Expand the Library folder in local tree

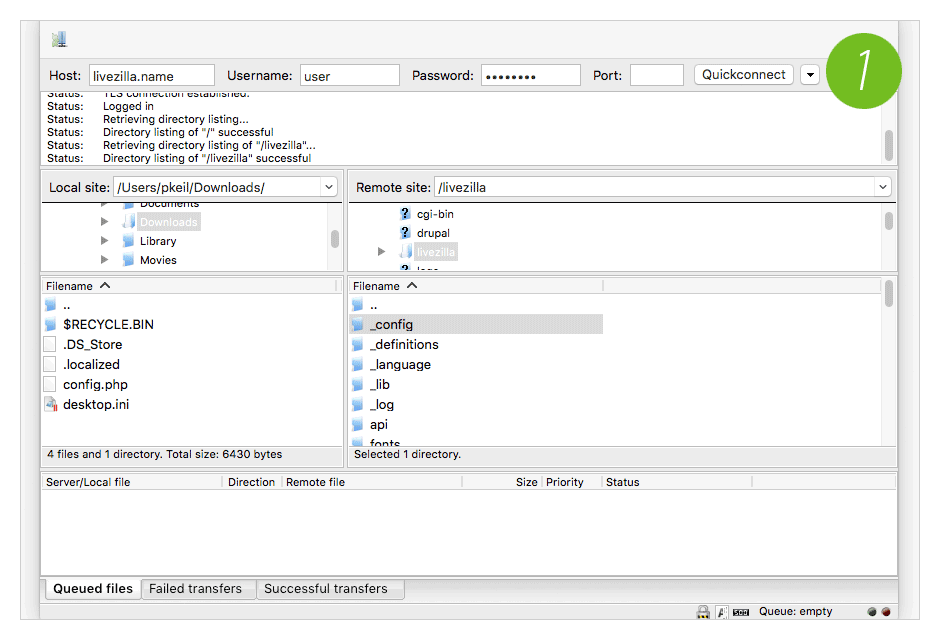point(104,241)
